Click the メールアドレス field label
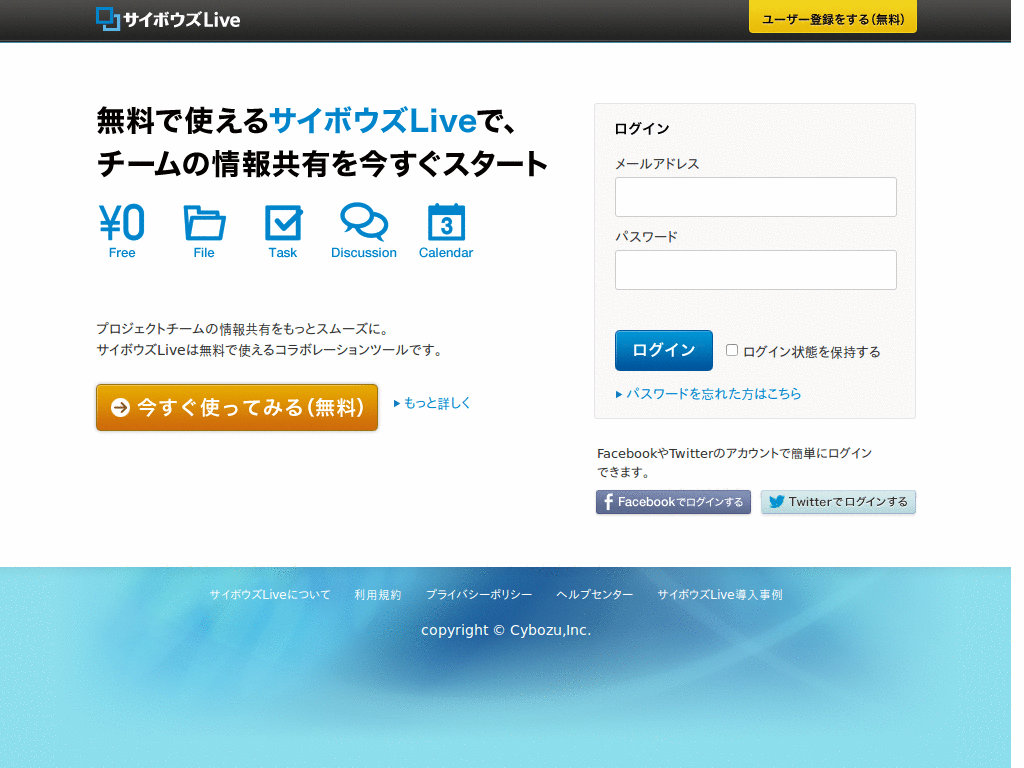This screenshot has height=768, width=1024. 657,164
